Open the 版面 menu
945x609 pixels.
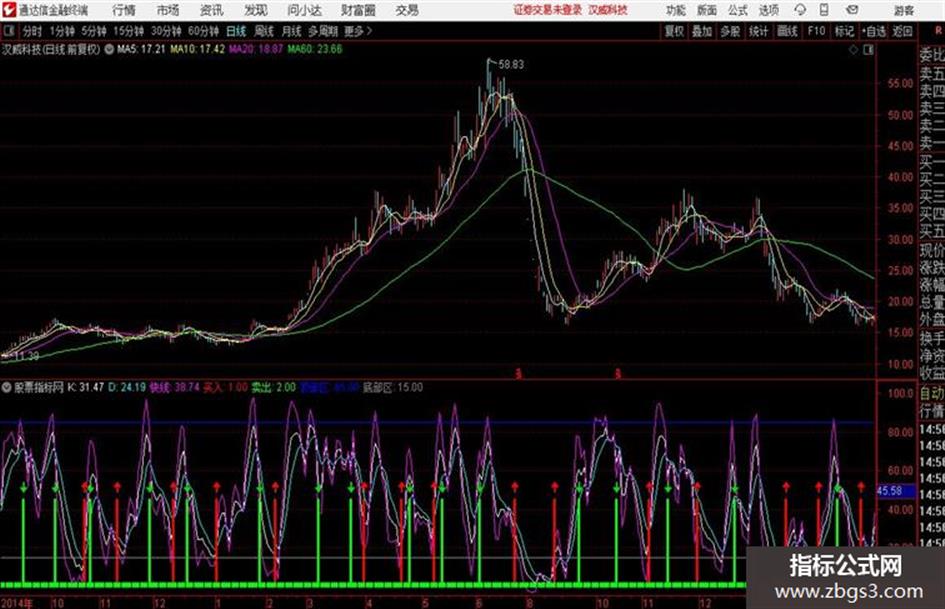tap(706, 10)
